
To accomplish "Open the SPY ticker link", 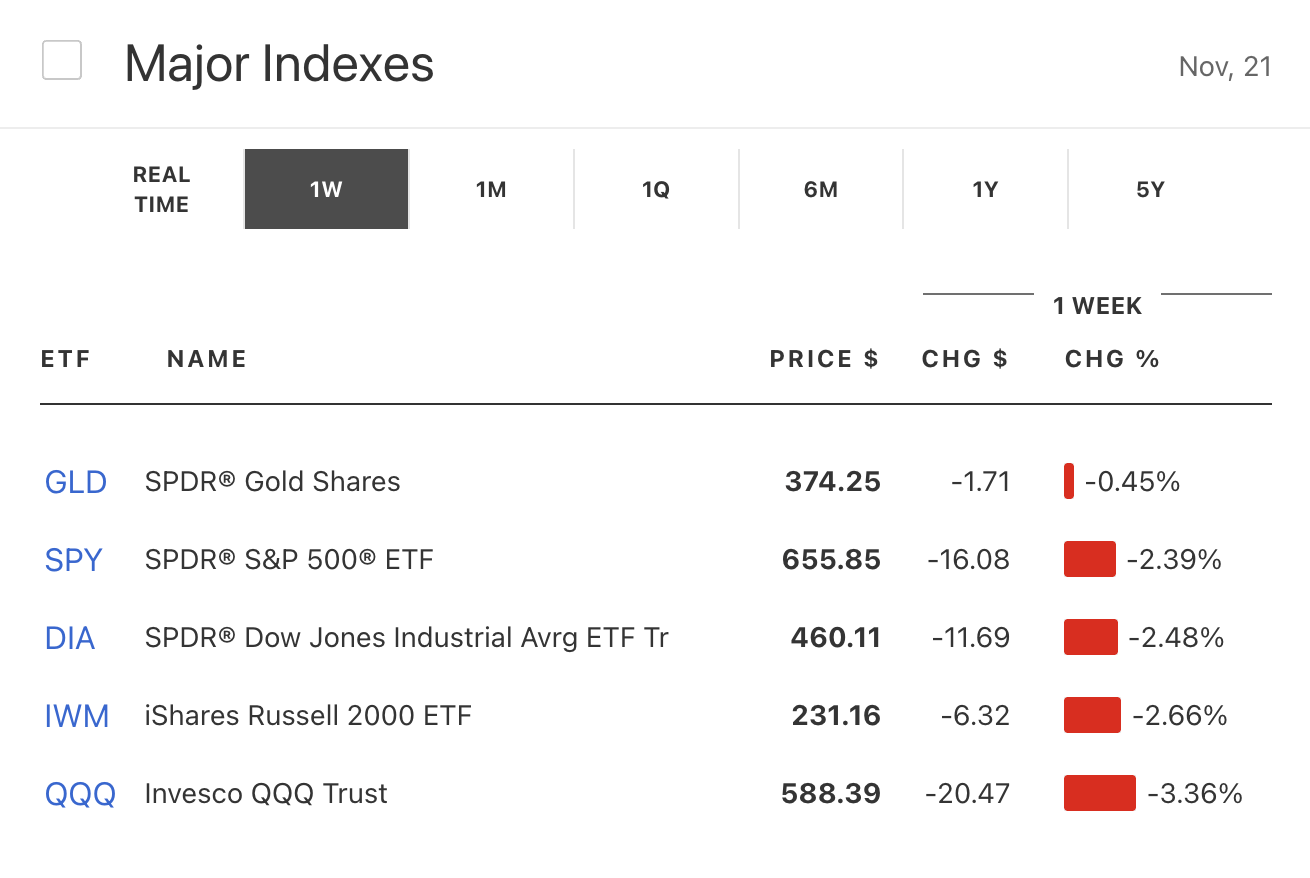I will [74, 560].
